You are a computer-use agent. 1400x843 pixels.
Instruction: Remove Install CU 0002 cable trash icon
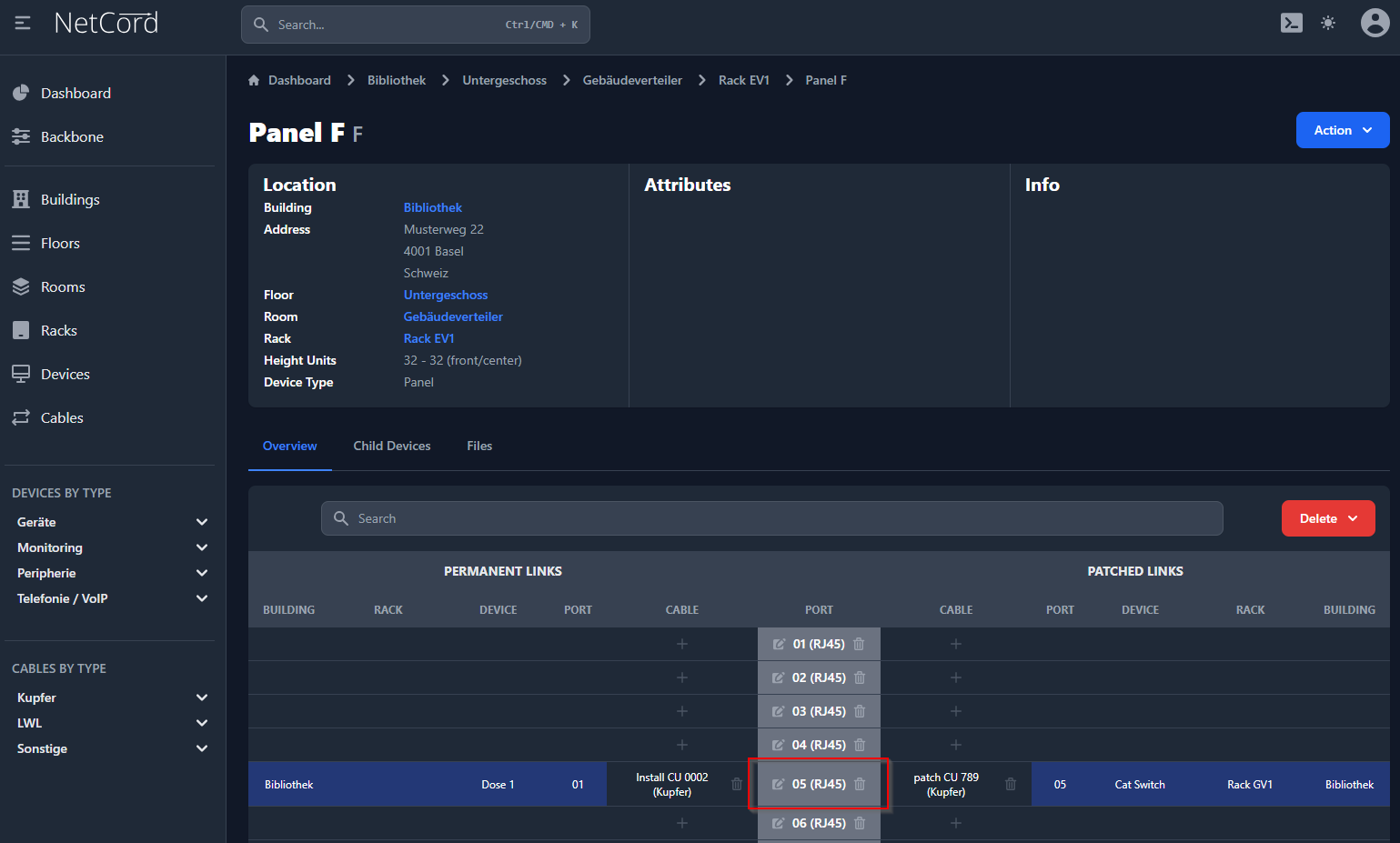[x=737, y=784]
